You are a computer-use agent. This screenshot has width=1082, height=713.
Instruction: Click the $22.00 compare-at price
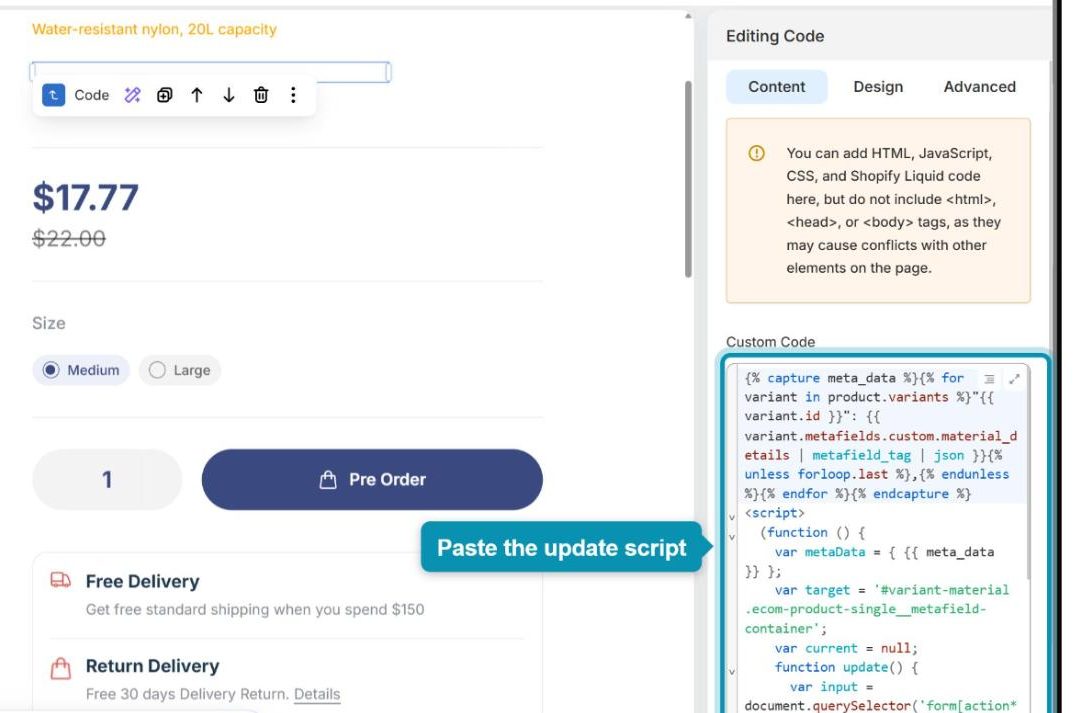click(x=69, y=239)
